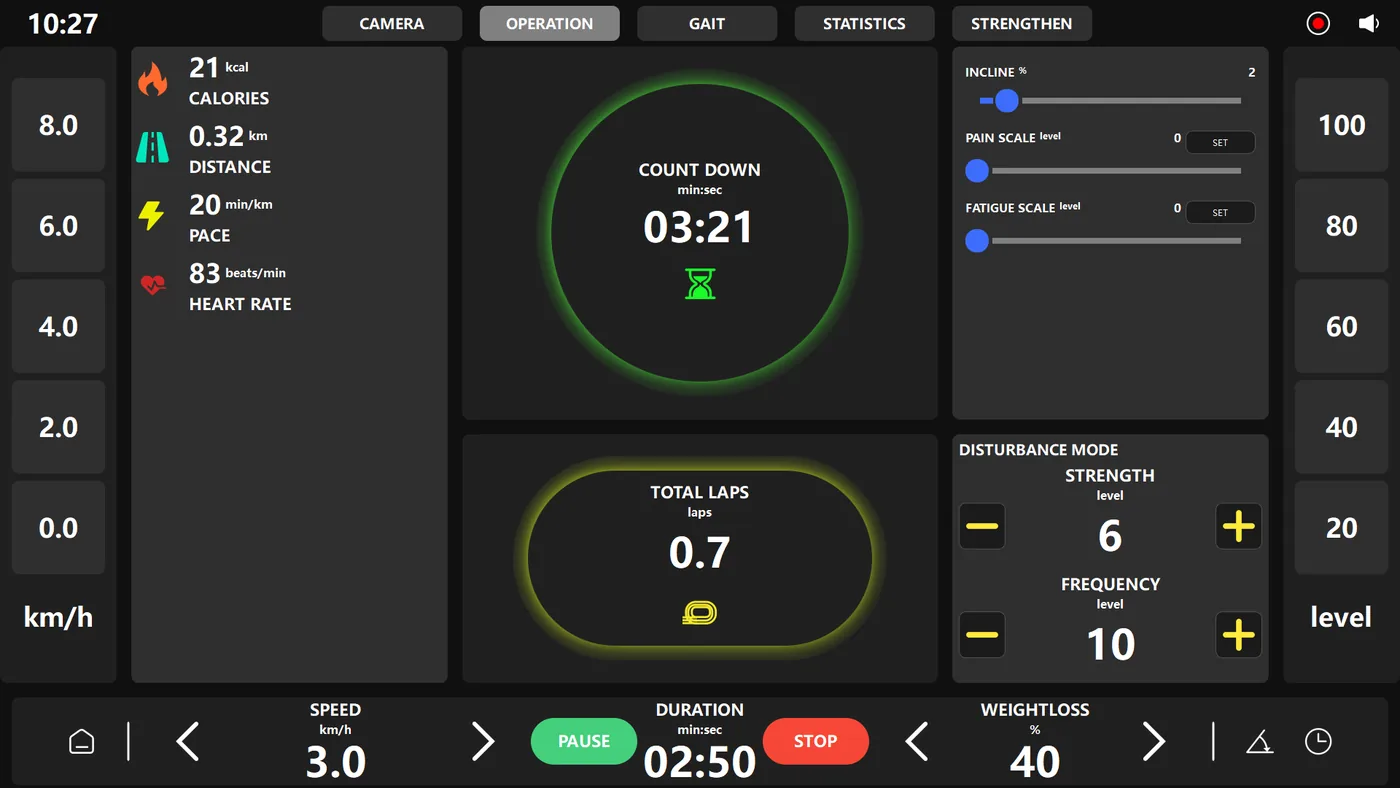Increase disturbance strength with plus button

pyautogui.click(x=1238, y=527)
